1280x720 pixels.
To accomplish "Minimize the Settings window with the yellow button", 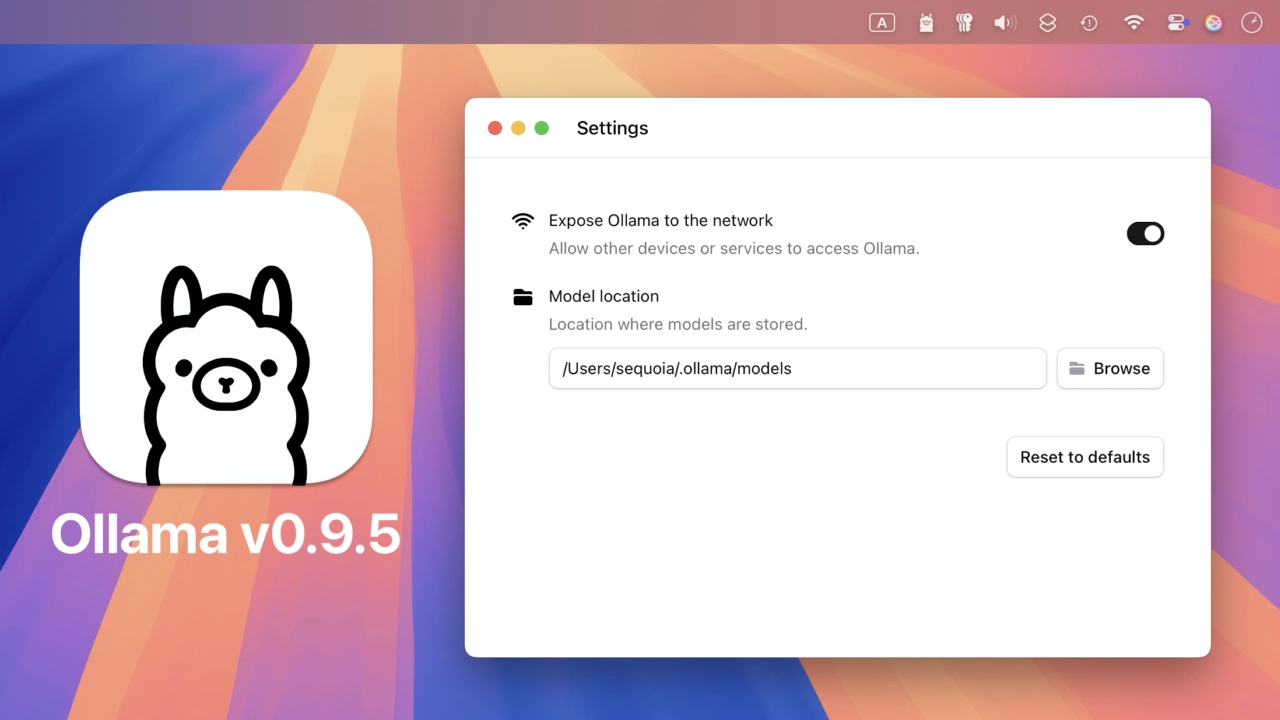I will [x=518, y=128].
